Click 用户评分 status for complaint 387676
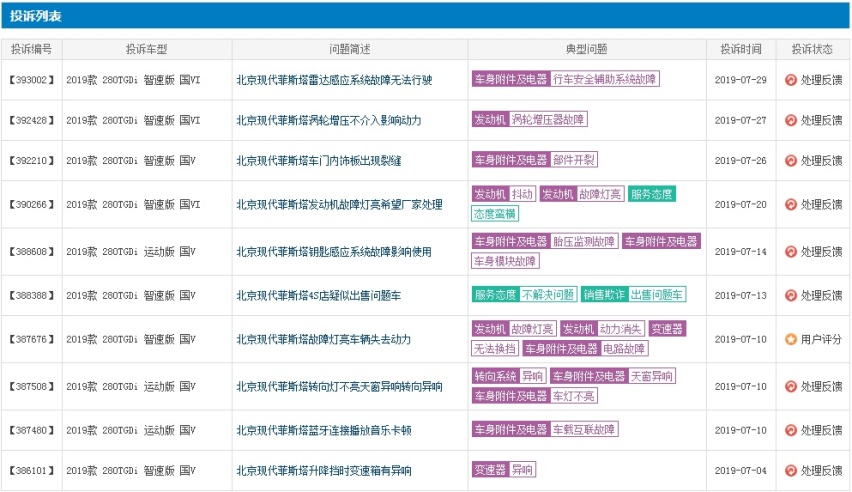 click(821, 339)
